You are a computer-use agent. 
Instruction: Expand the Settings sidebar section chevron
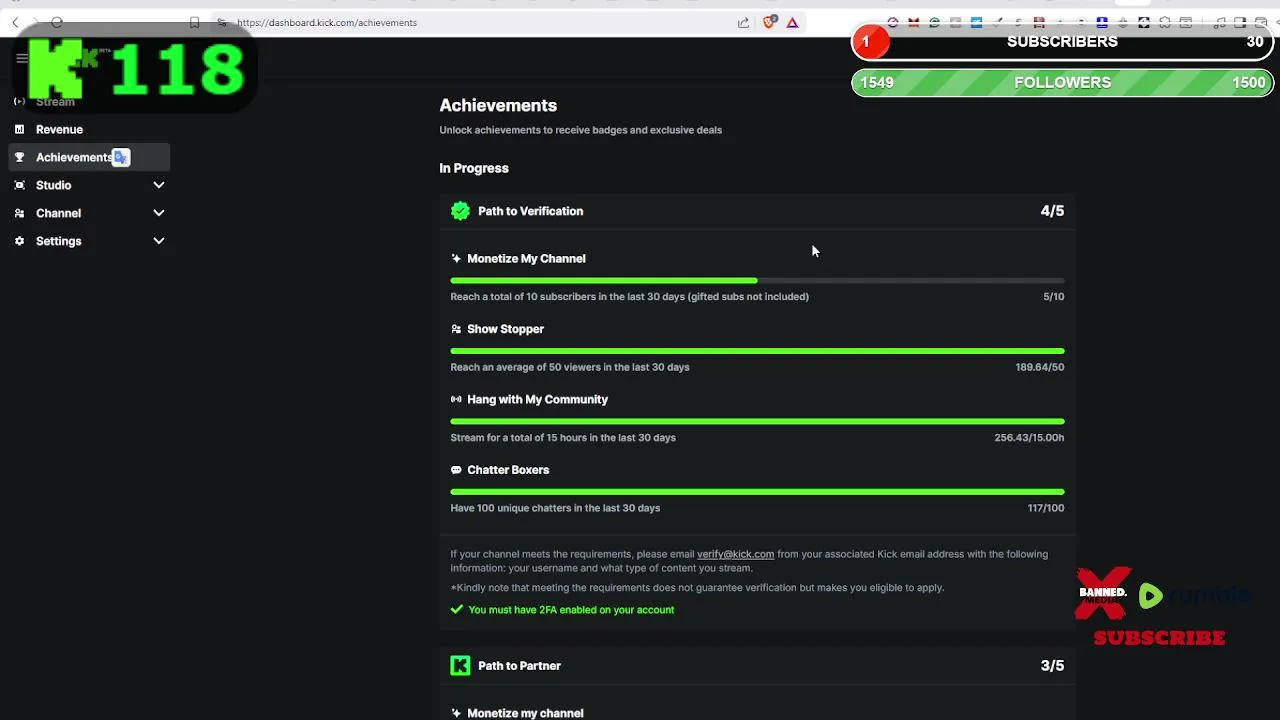coord(158,241)
